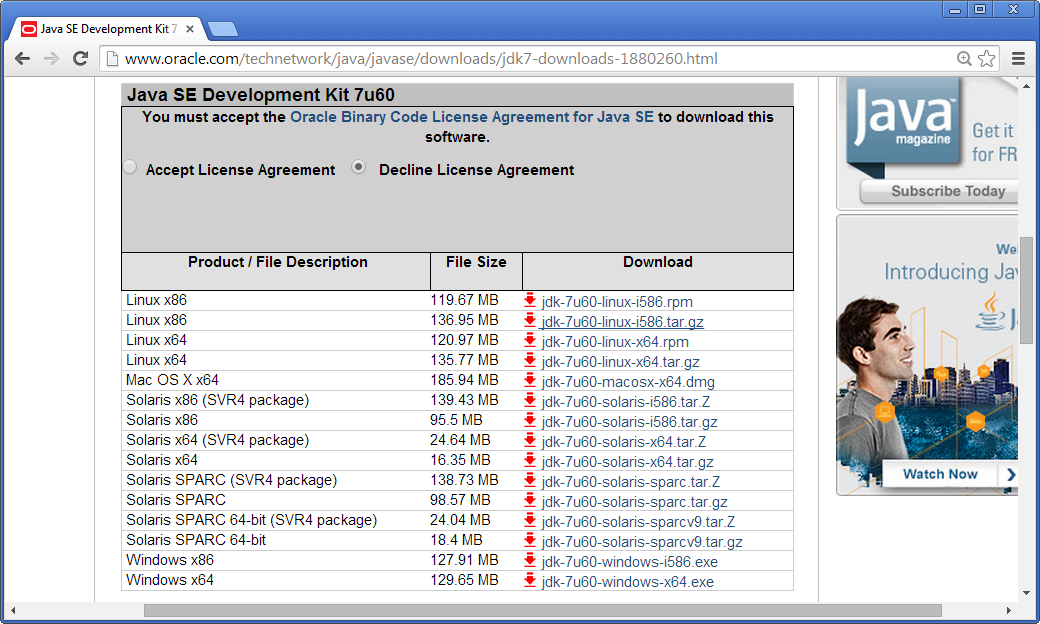Click the Watch Now button
Screen dimensions: 1040x624
click(940, 475)
